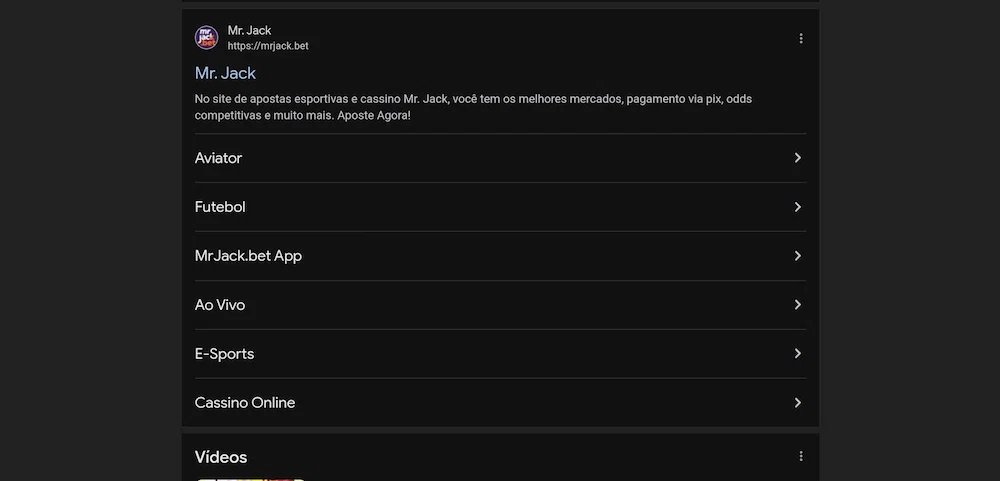1000x481 pixels.
Task: Click the description text starting 'No site de apostas'
Action: 473,108
